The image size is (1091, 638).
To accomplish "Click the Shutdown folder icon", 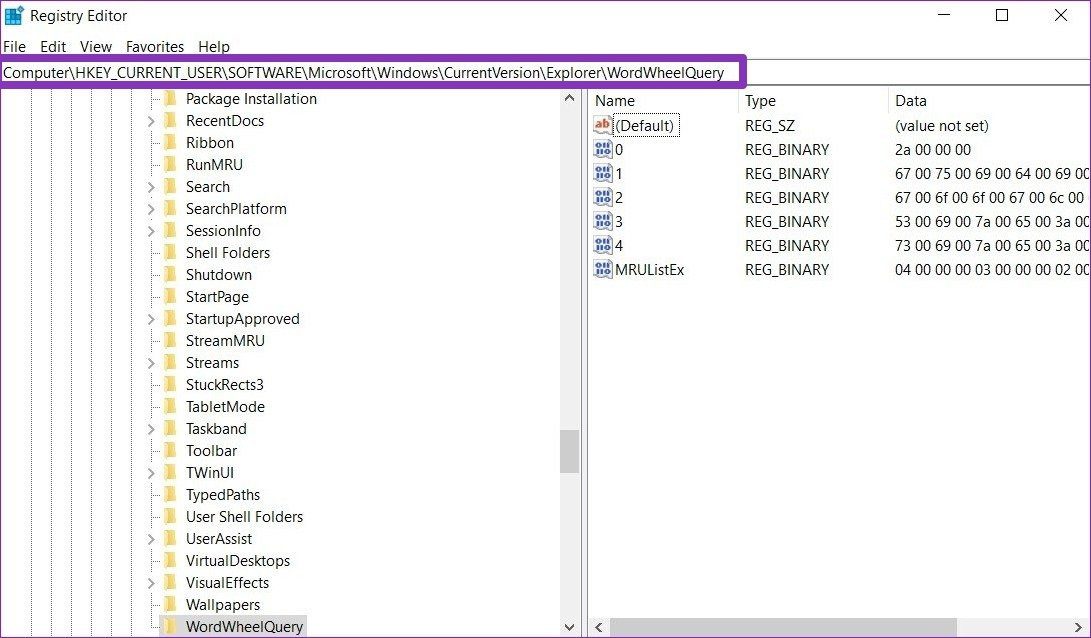I will 170,275.
